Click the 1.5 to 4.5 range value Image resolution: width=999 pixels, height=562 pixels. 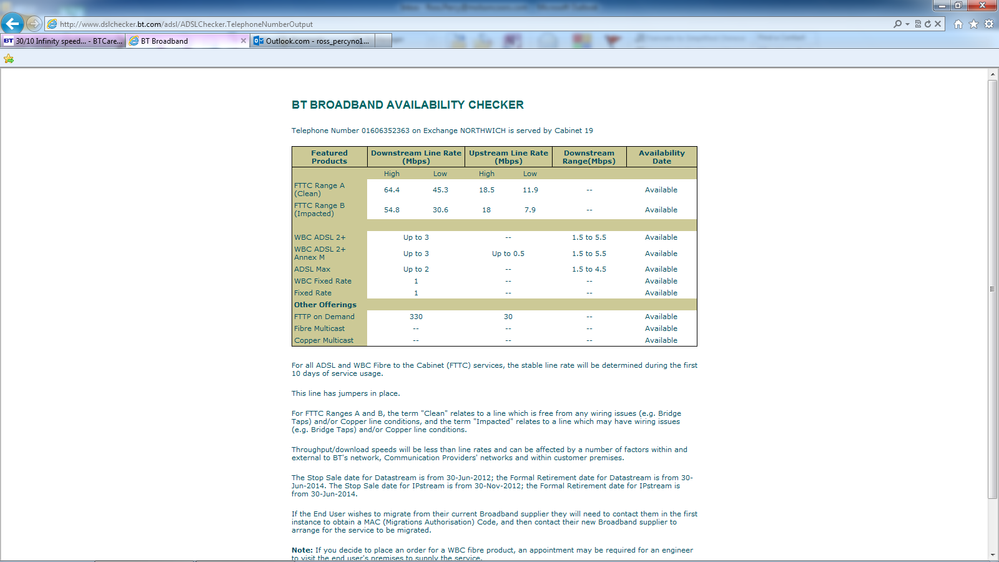(589, 270)
